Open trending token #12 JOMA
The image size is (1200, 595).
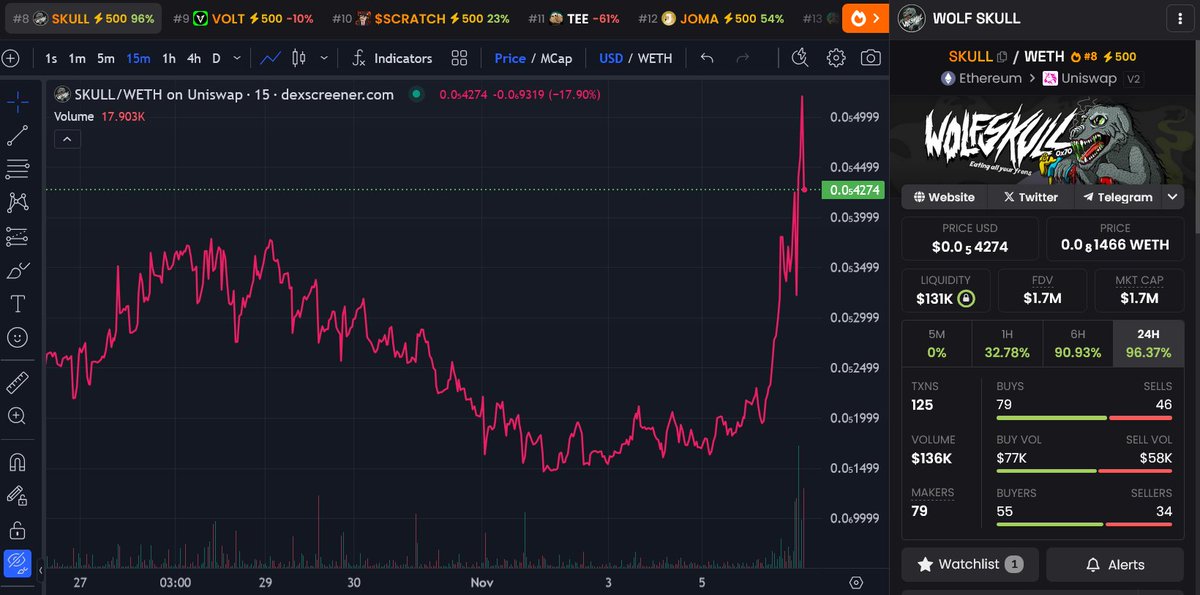tap(711, 18)
